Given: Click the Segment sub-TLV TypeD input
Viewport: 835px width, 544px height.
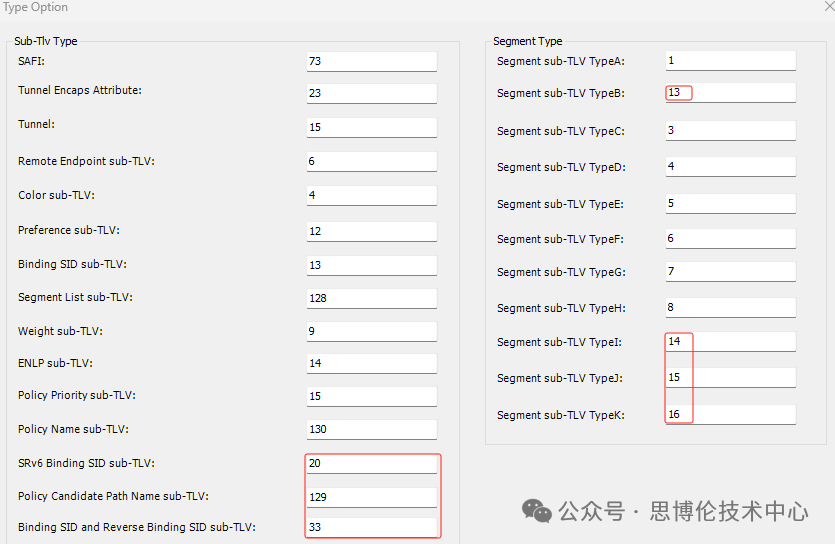Looking at the screenshot, I should (730, 166).
